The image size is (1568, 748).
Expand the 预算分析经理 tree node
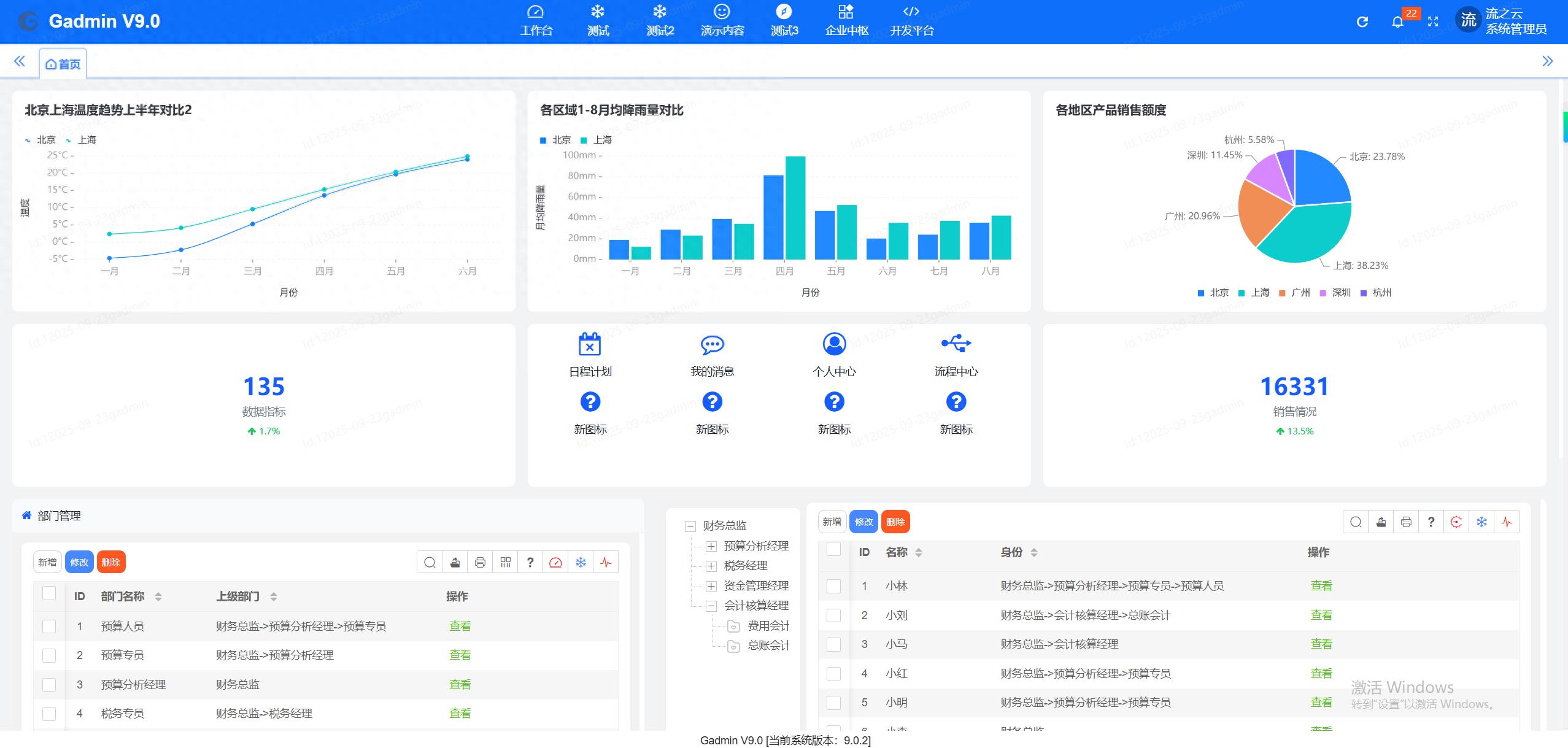coord(710,546)
